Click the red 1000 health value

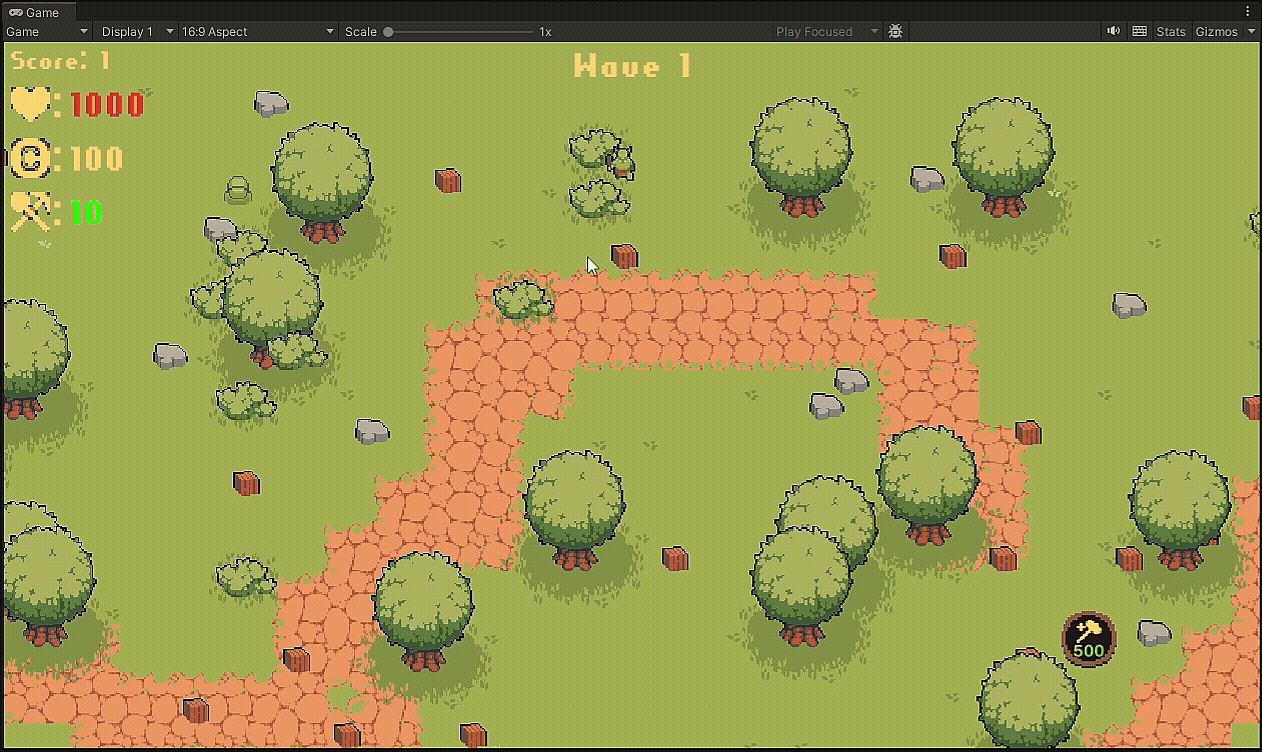[x=107, y=105]
